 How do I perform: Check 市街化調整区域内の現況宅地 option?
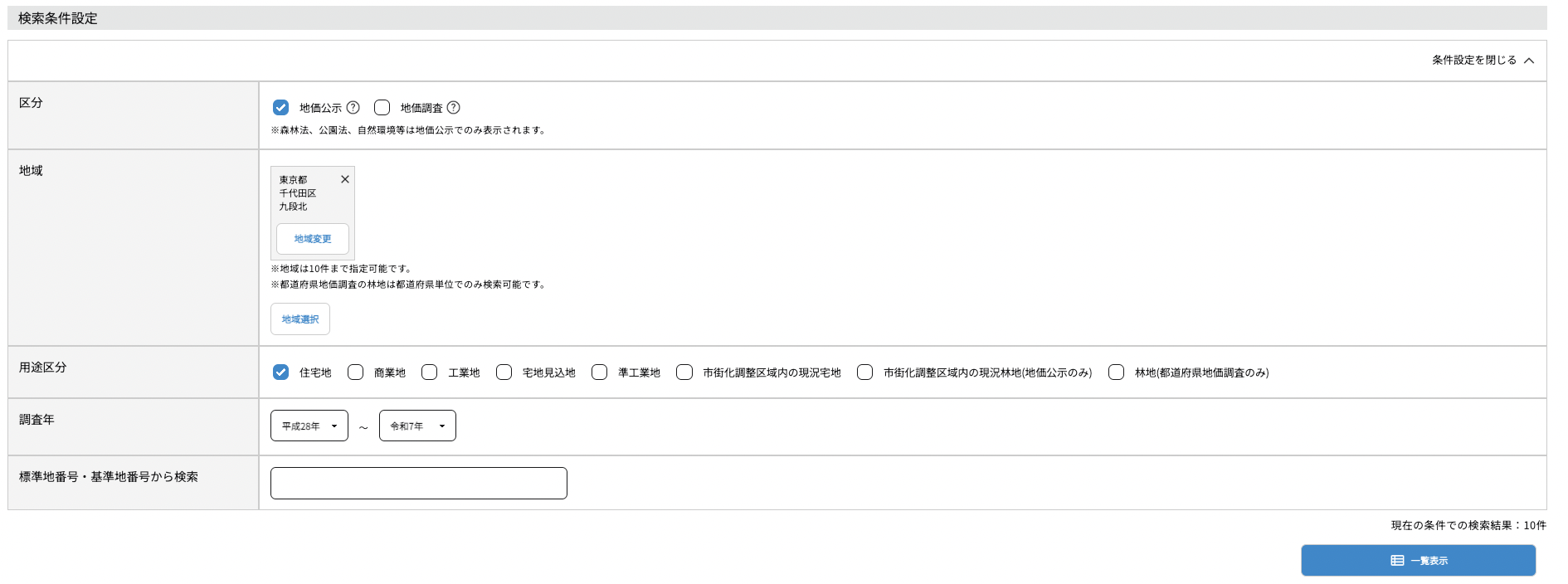[684, 372]
